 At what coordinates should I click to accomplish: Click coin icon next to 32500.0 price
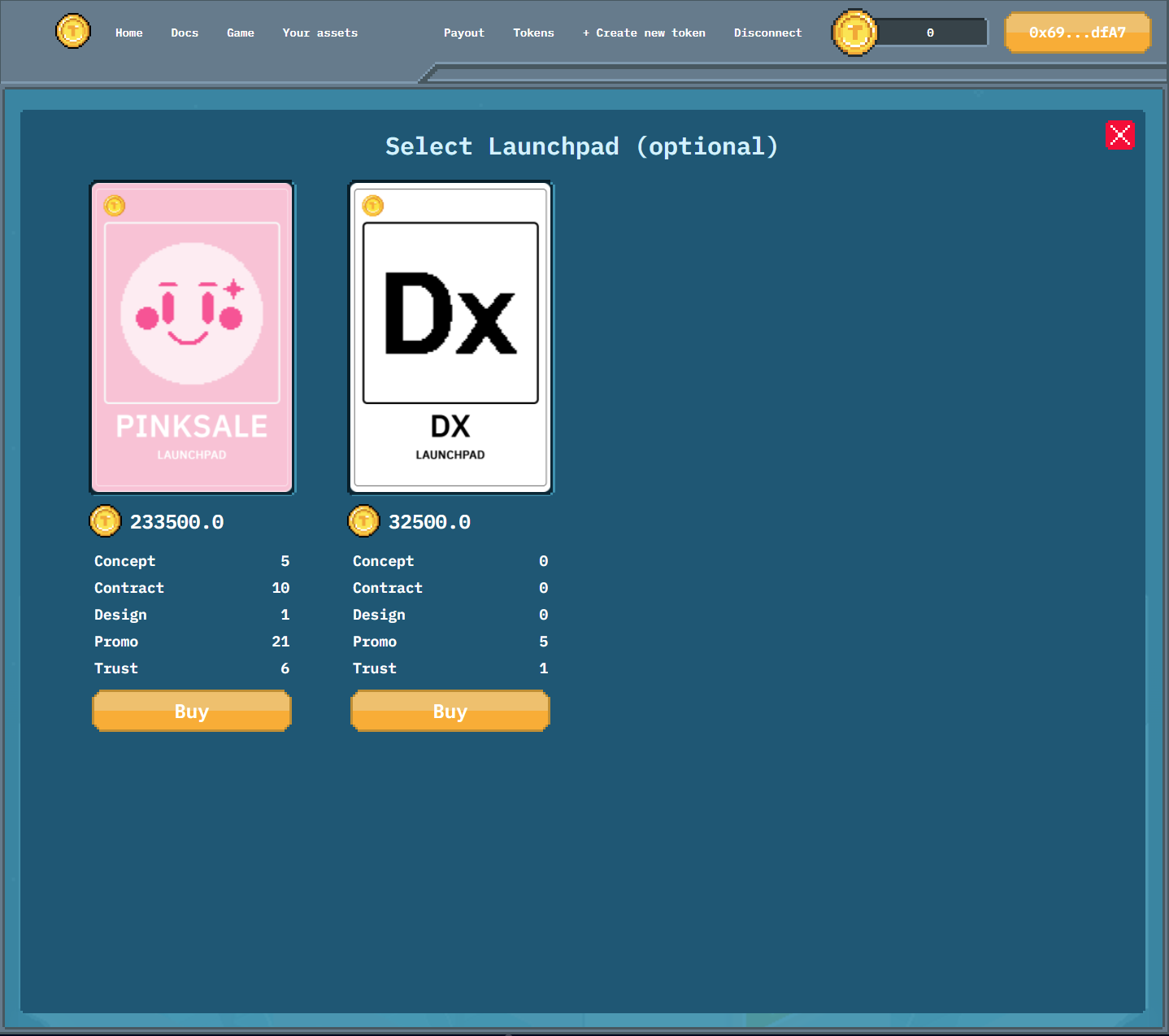coord(363,521)
